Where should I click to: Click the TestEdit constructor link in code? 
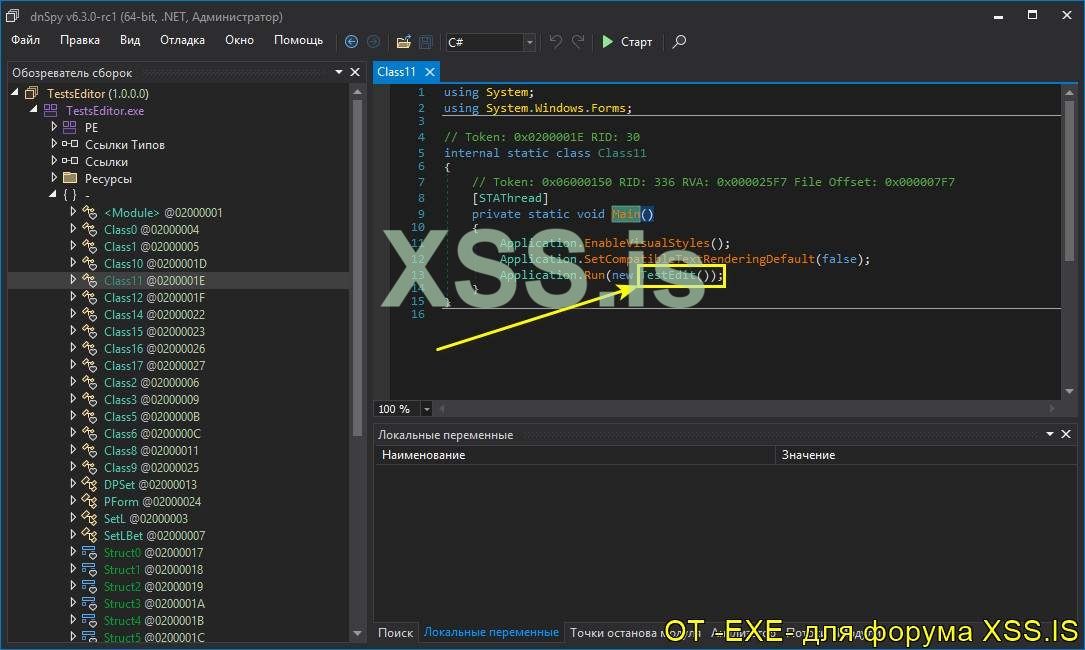click(668, 275)
